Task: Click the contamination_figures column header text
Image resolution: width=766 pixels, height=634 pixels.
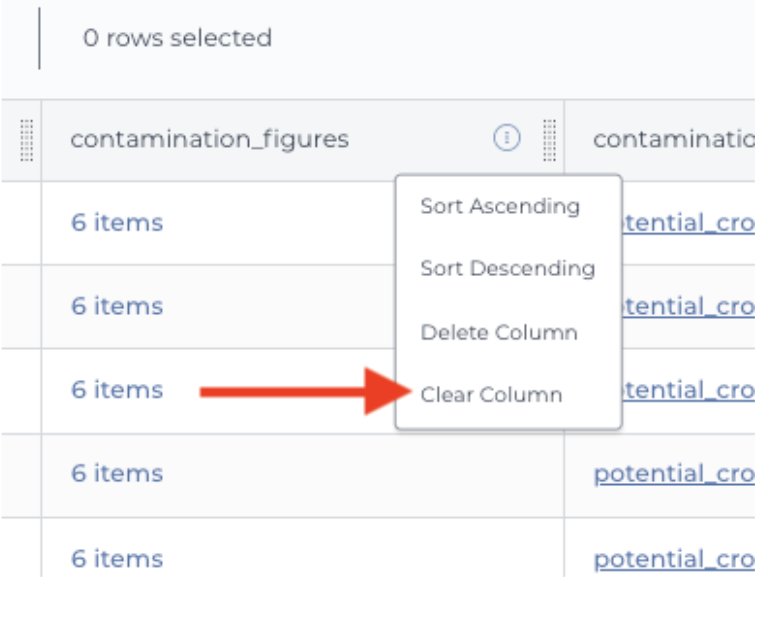Action: pos(210,140)
